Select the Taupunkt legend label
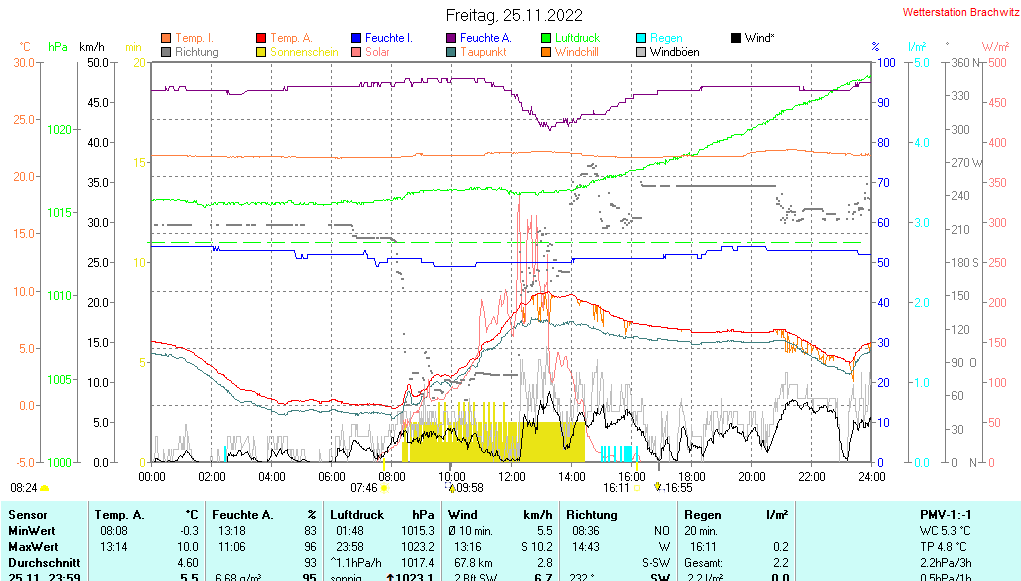 (x=483, y=52)
